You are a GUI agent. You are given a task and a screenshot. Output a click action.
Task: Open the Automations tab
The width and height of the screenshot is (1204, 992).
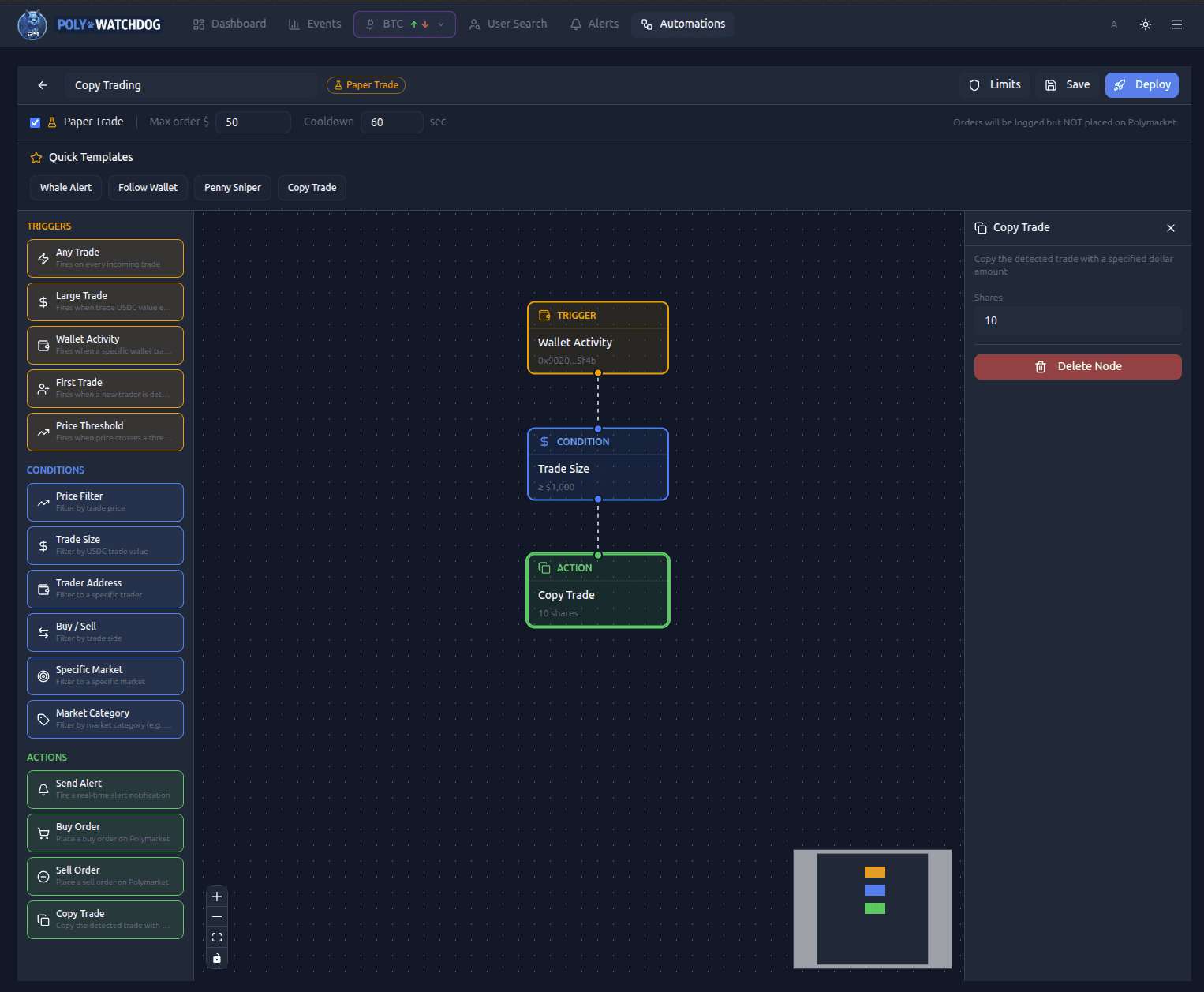pos(683,24)
